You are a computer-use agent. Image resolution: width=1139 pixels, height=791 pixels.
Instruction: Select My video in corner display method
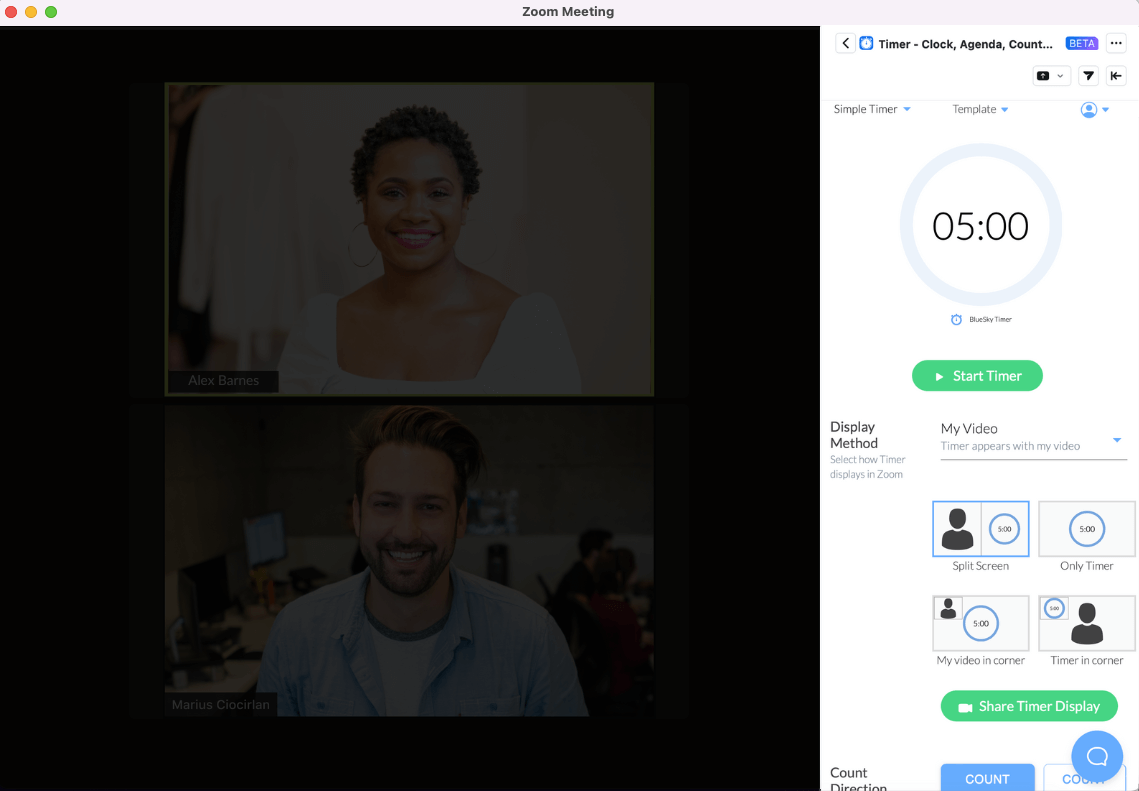point(980,623)
